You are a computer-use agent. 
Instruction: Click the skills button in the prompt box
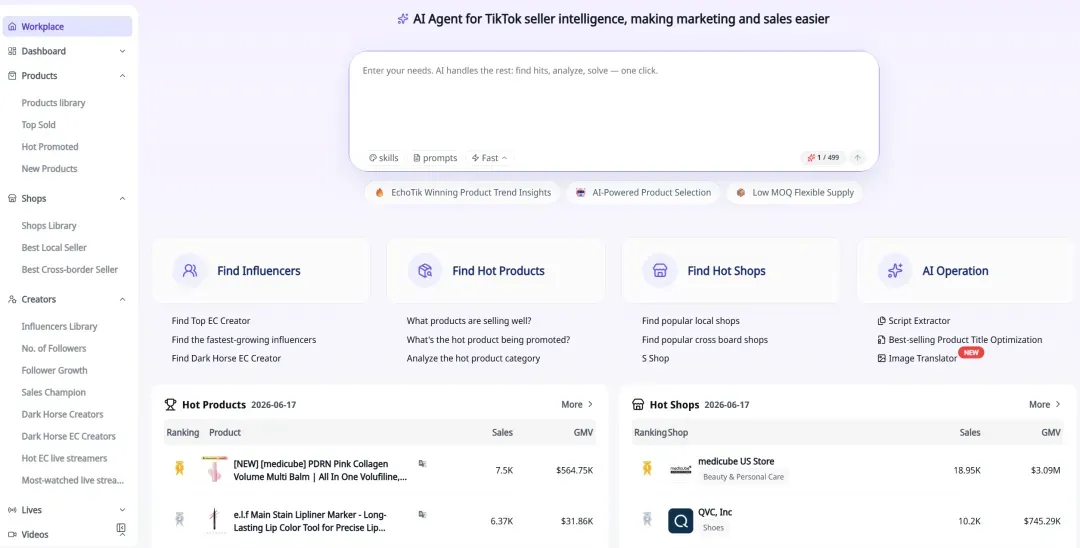(384, 158)
